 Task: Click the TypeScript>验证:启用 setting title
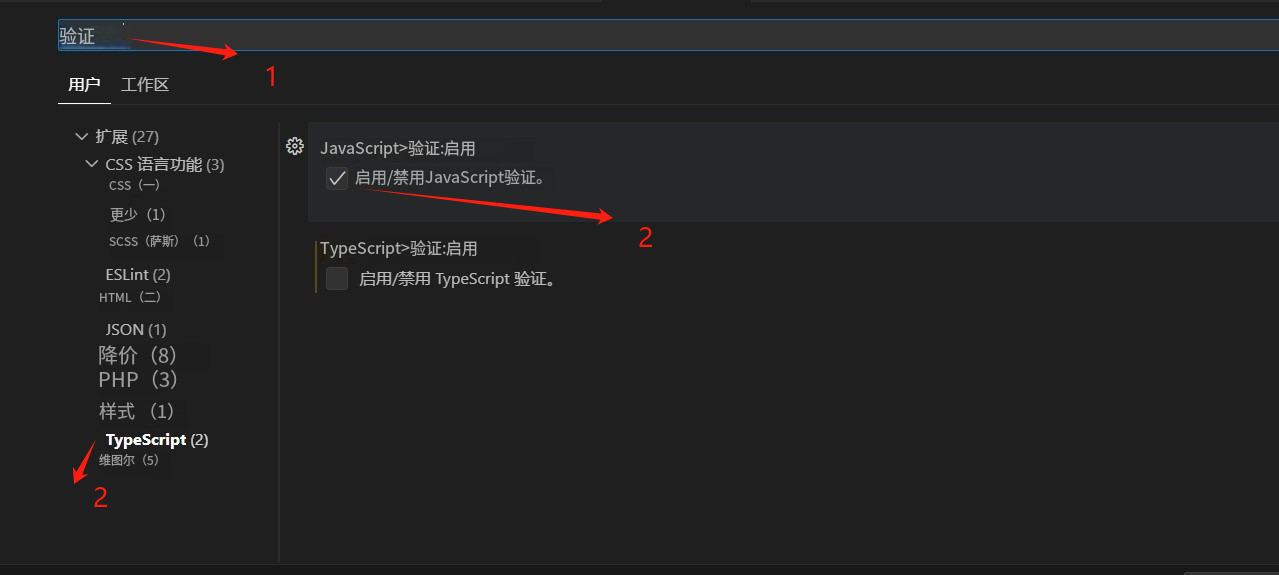[399, 248]
